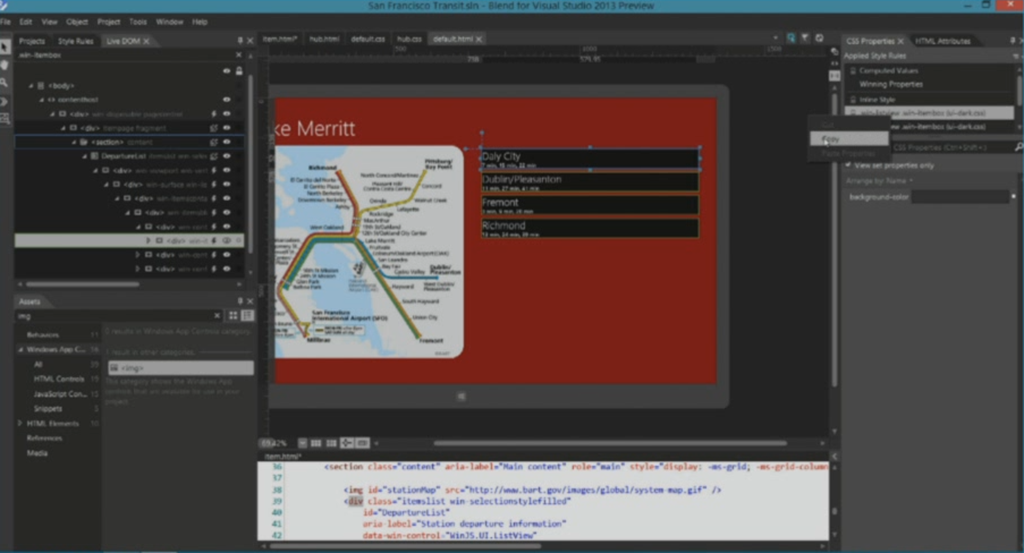The height and width of the screenshot is (553, 1024).
Task: Switch Assets to list view
Action: [248, 315]
